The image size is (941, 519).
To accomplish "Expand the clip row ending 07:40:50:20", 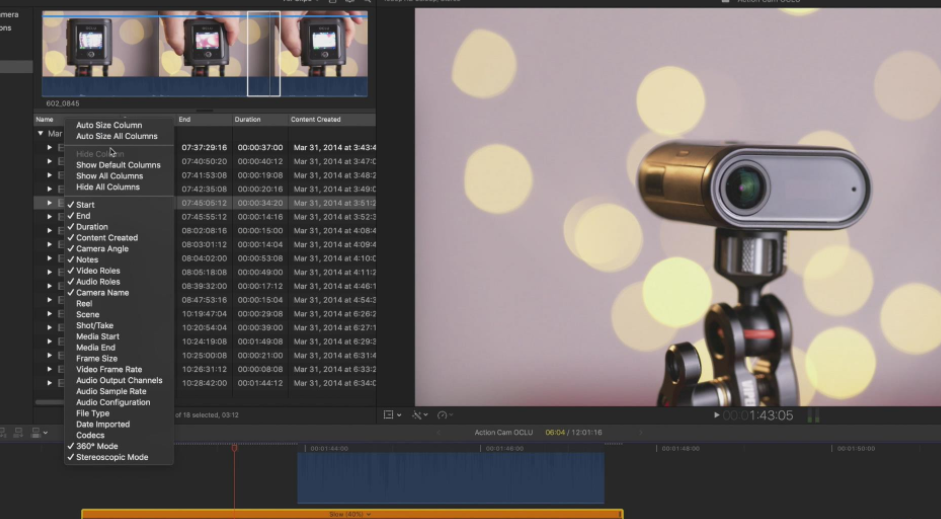I will [x=50, y=161].
